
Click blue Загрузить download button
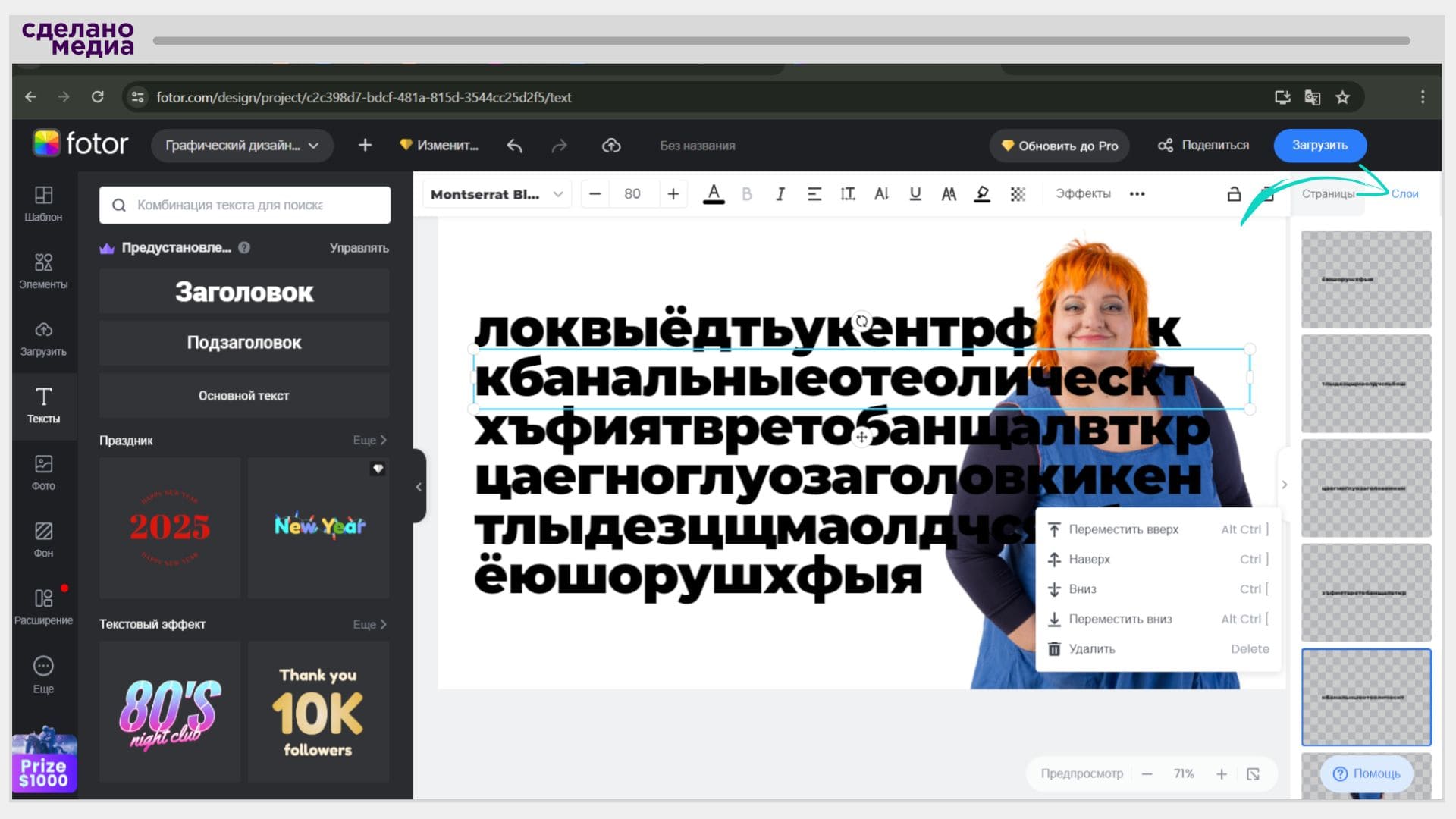(1319, 145)
